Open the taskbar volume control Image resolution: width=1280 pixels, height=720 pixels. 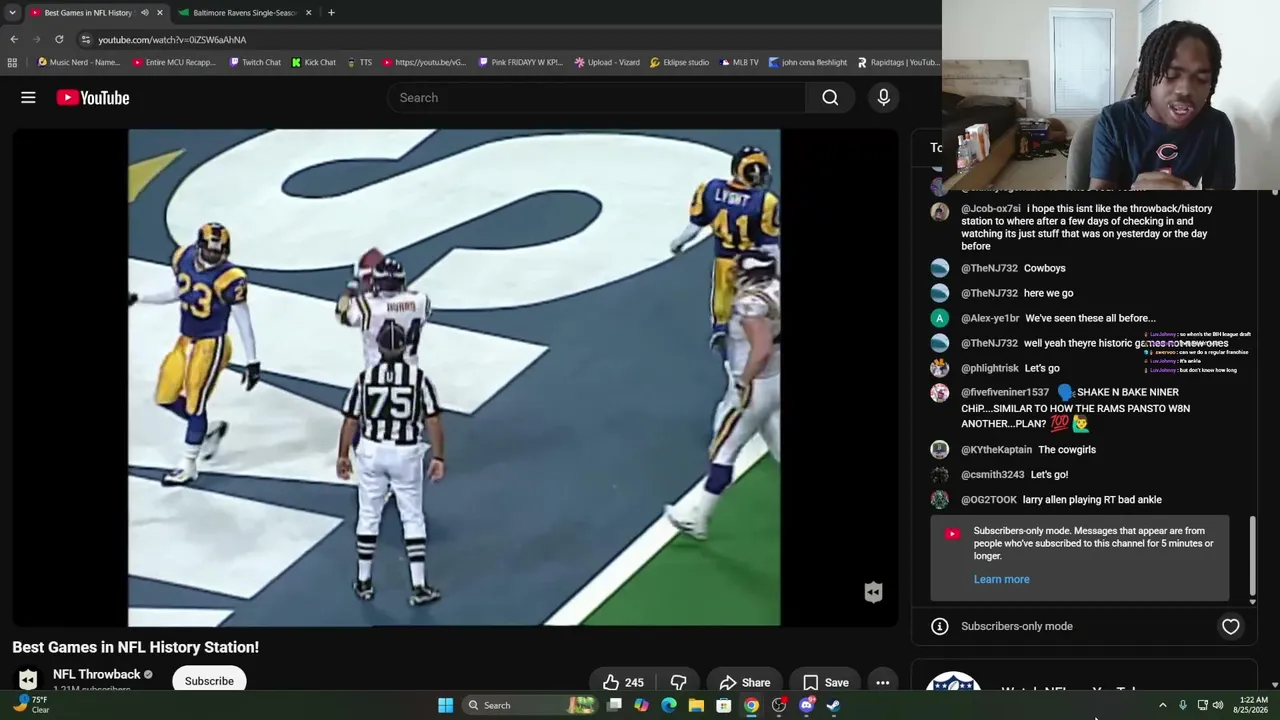pos(1218,705)
